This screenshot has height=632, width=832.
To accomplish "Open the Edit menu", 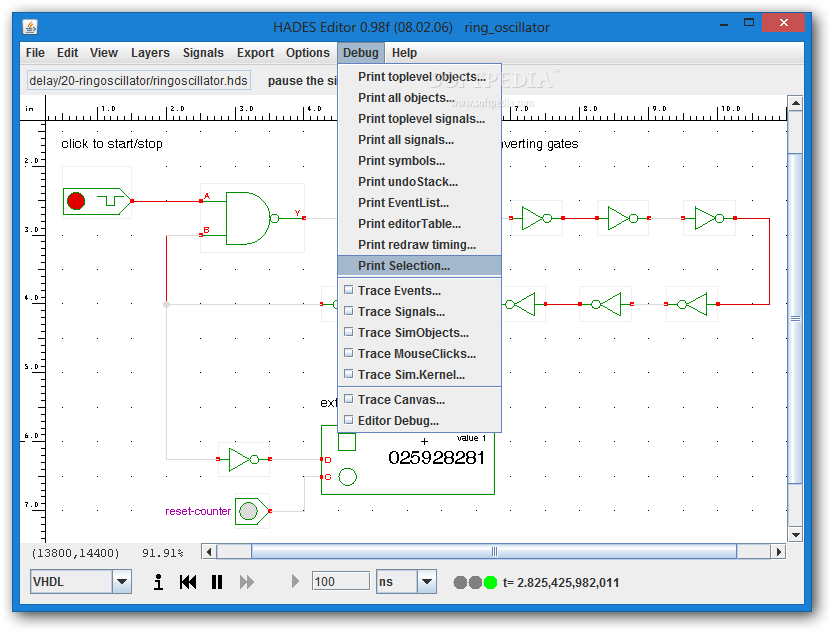I will (67, 53).
